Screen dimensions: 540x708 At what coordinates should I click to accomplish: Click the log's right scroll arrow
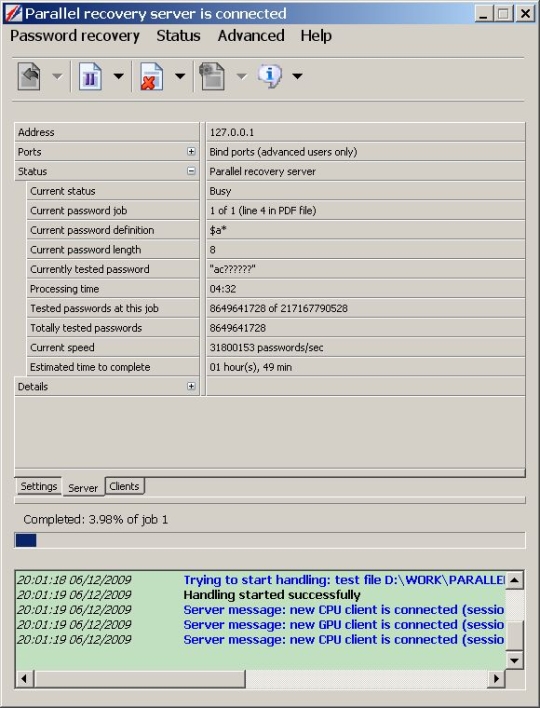[496, 679]
